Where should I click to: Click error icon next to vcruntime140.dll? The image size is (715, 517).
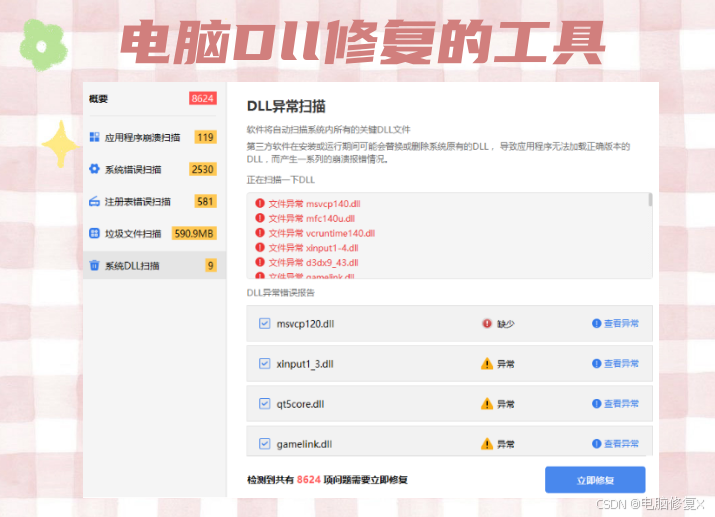260,233
